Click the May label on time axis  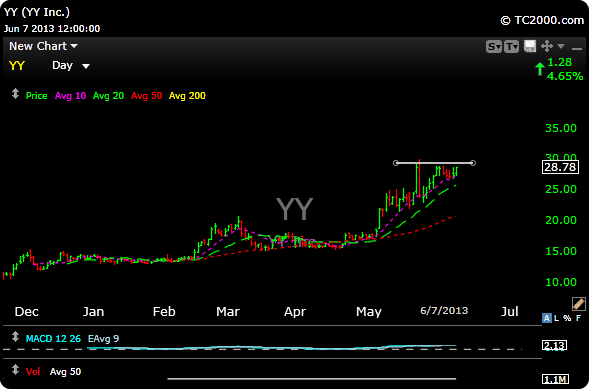369,312
